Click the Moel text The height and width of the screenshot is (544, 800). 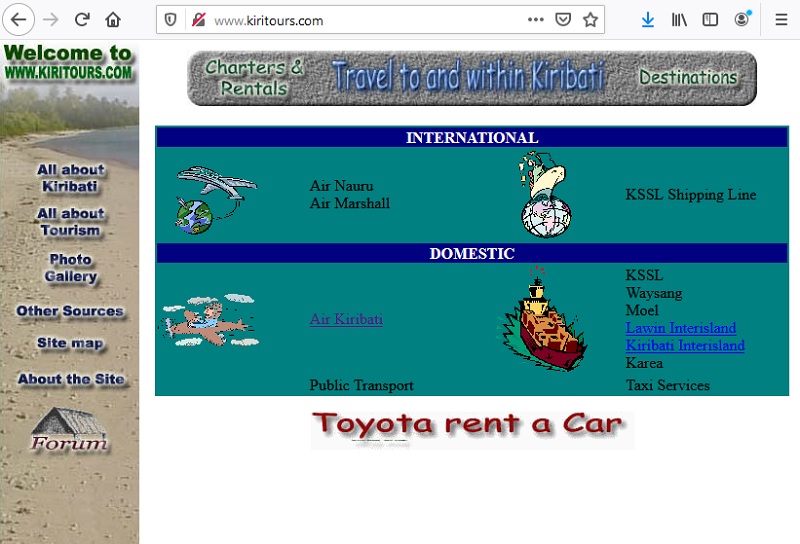(642, 310)
